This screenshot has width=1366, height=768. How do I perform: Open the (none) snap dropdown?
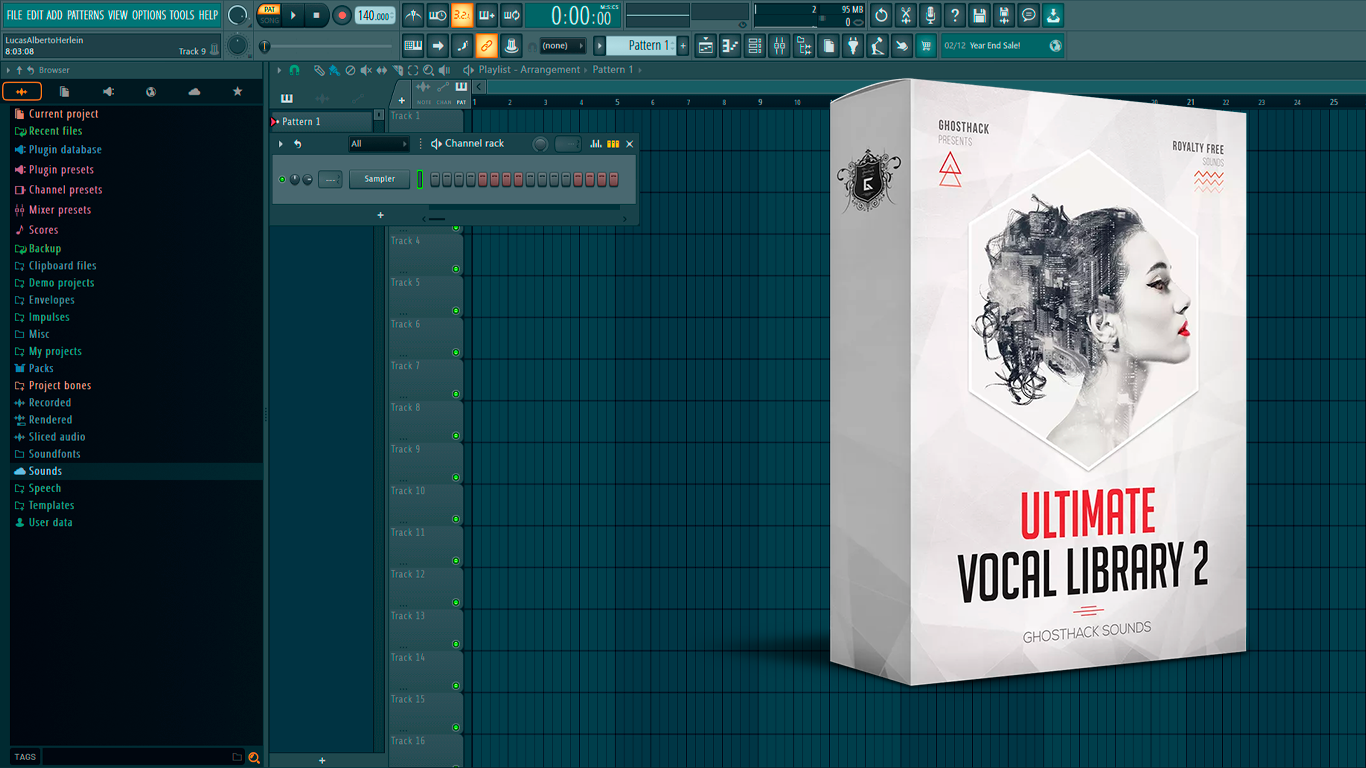tap(562, 46)
